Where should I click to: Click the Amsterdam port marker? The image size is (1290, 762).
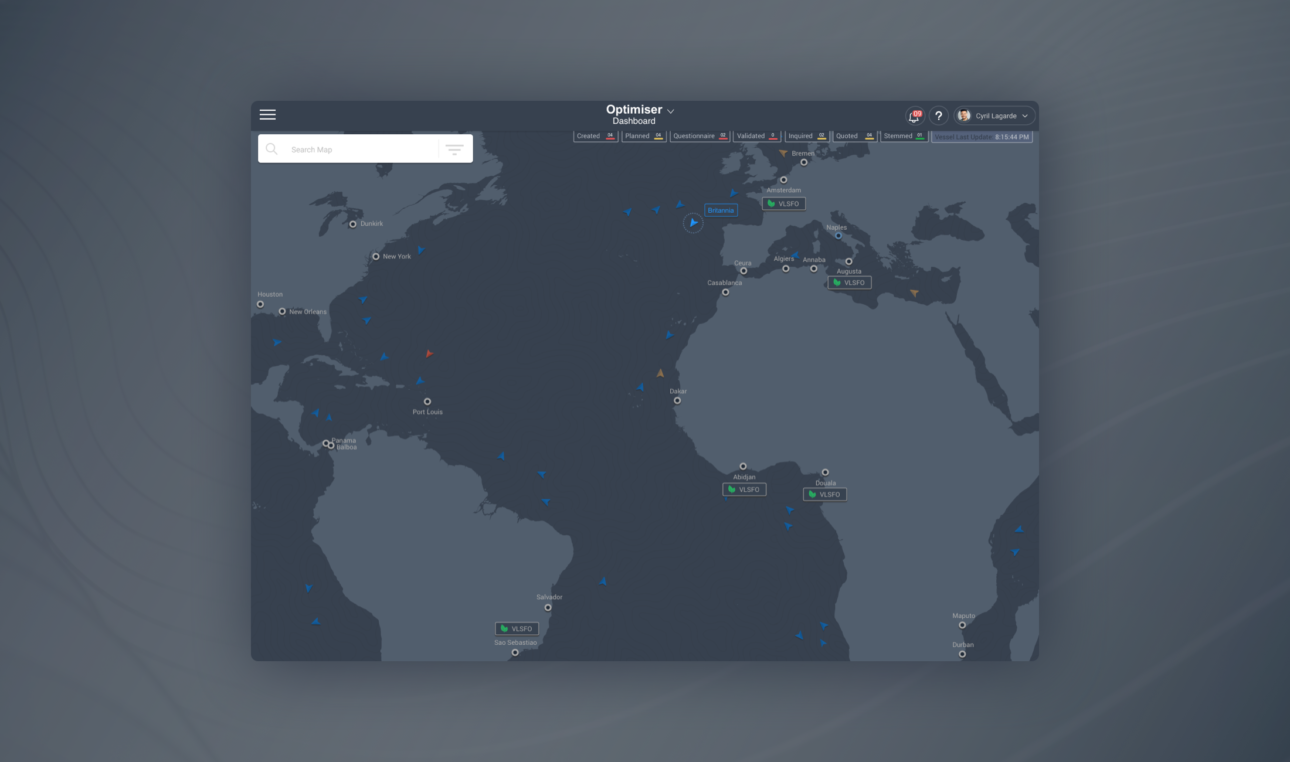pyautogui.click(x=784, y=180)
